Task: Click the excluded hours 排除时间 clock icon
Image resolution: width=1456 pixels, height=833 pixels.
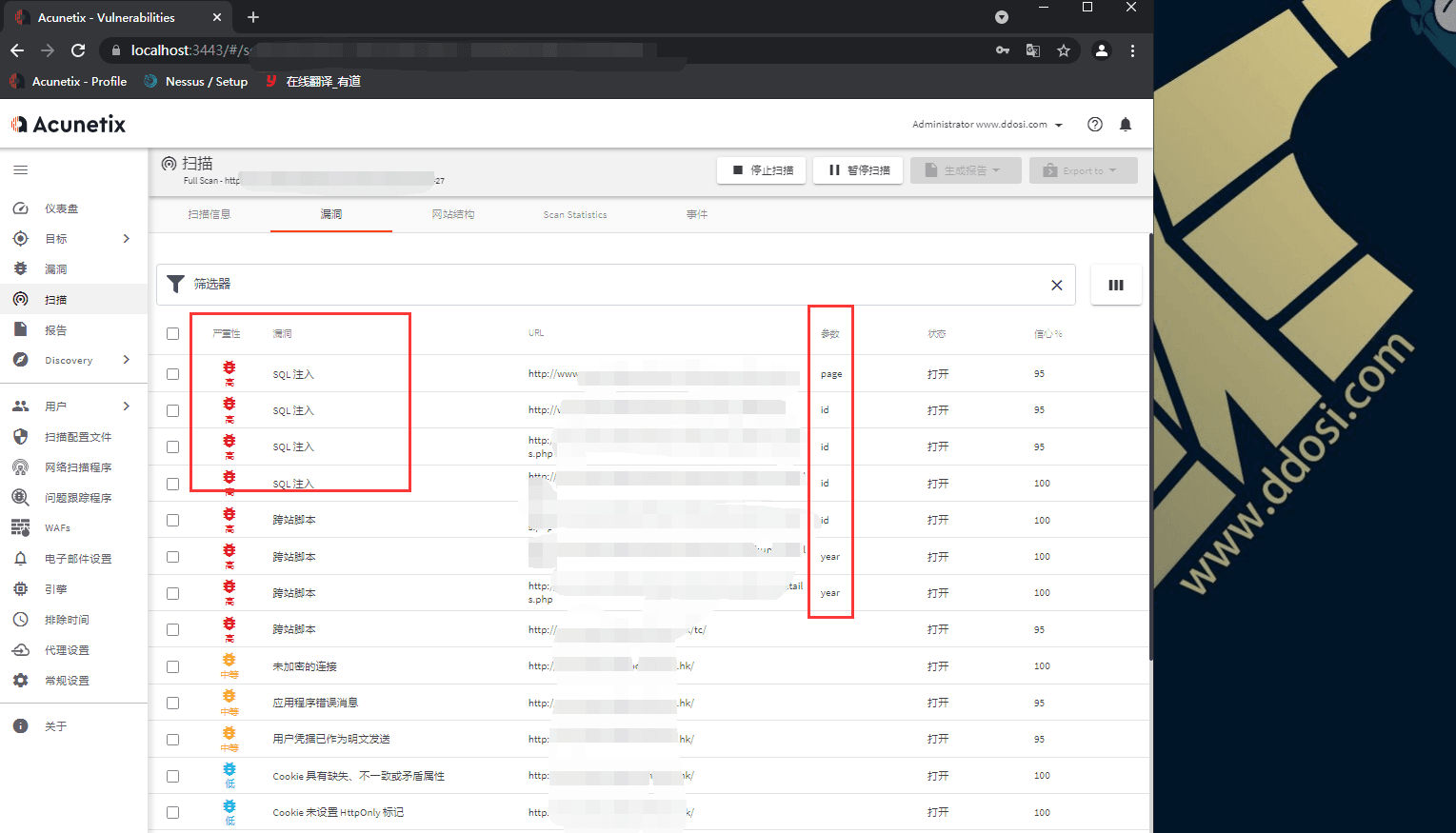Action: 20,620
